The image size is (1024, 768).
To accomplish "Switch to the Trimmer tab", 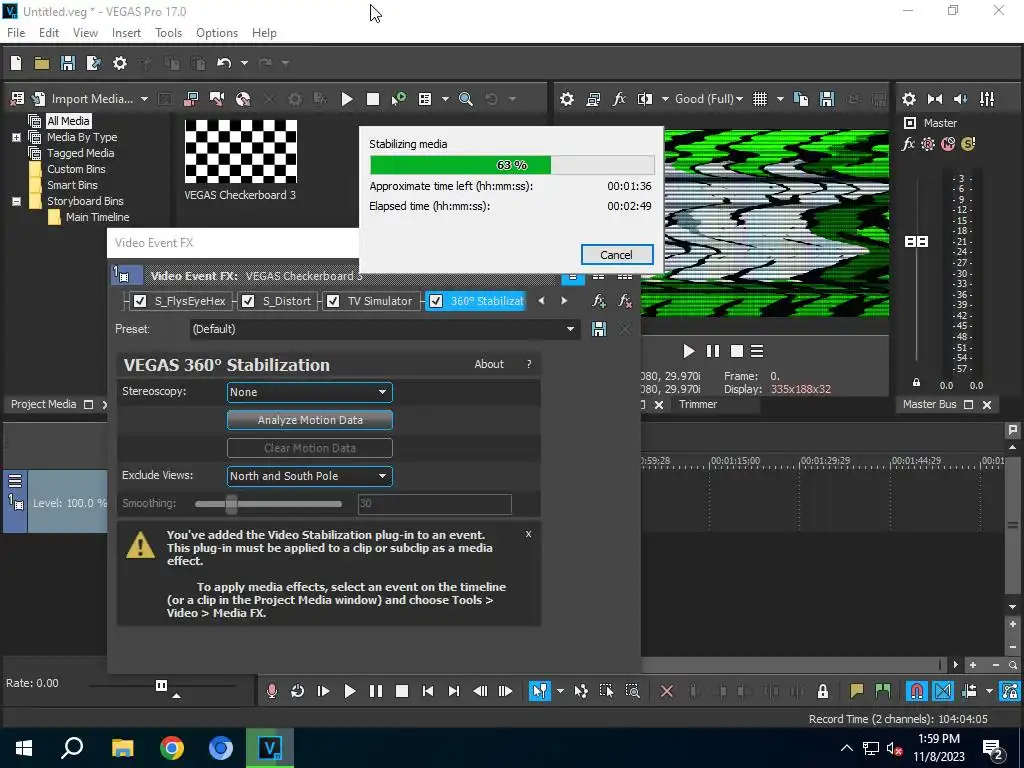I will pyautogui.click(x=697, y=404).
